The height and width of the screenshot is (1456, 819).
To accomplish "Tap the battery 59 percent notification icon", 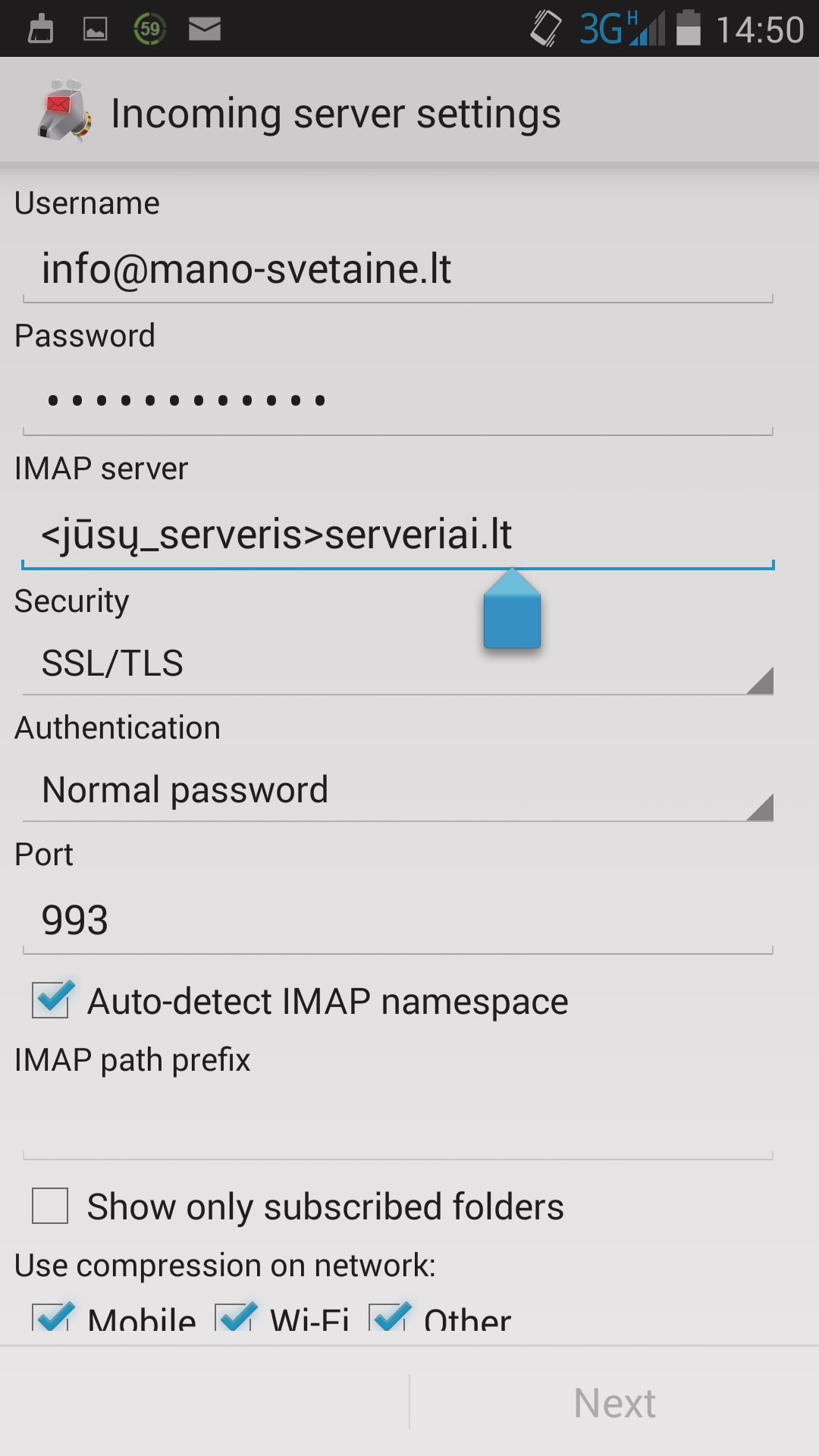I will tap(150, 29).
